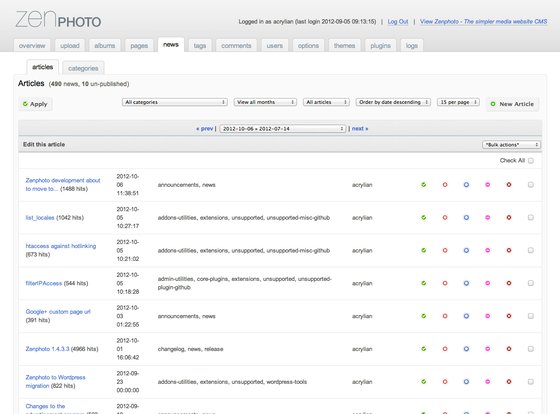This screenshot has height=414, width=560.
Task: Select checkbox for htaccess against hotlinking
Action: tap(531, 250)
